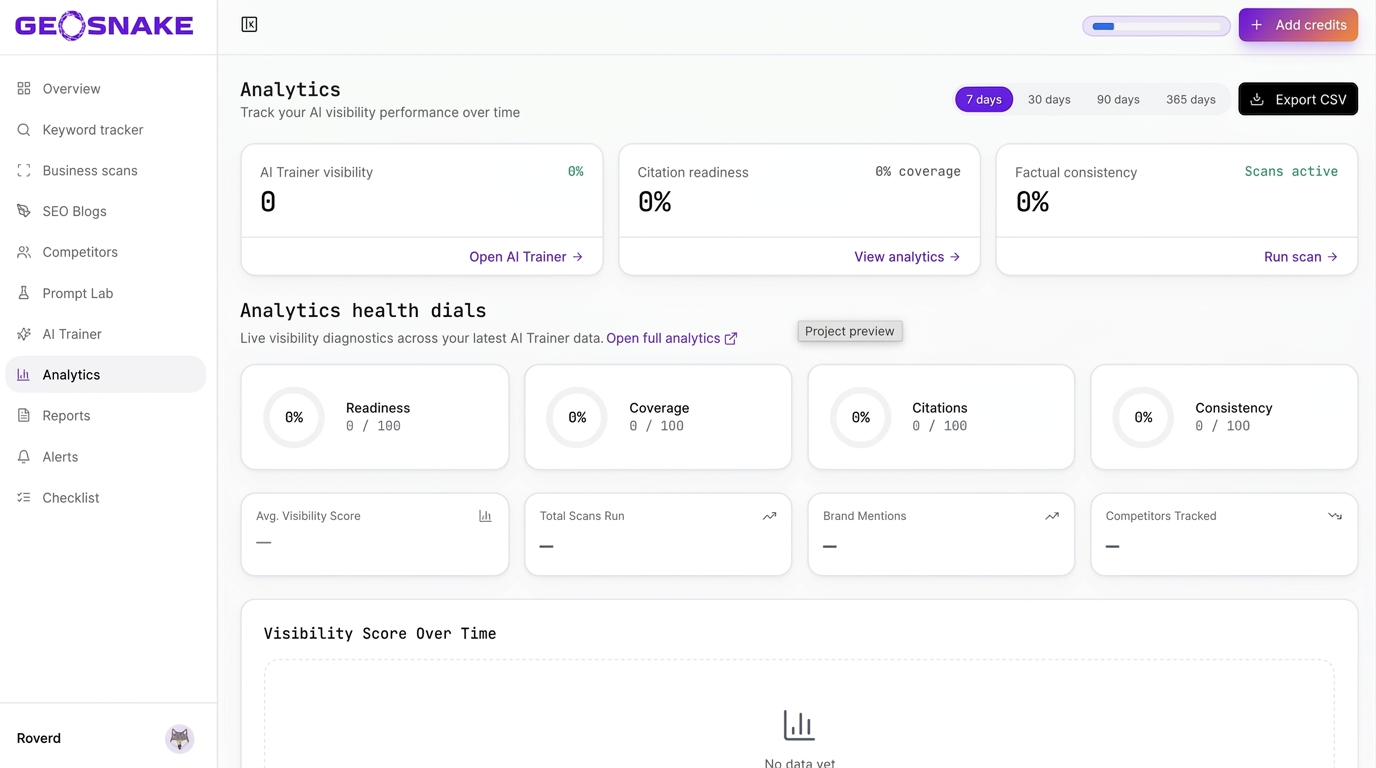Go to Keyword tracker
The width and height of the screenshot is (1376, 768).
point(106,129)
